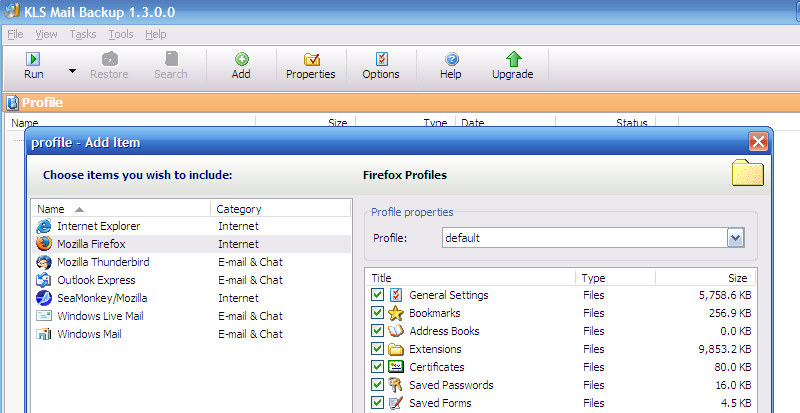This screenshot has width=800, height=413.
Task: Sort items by Size column in Add Item dialog
Action: (705, 278)
